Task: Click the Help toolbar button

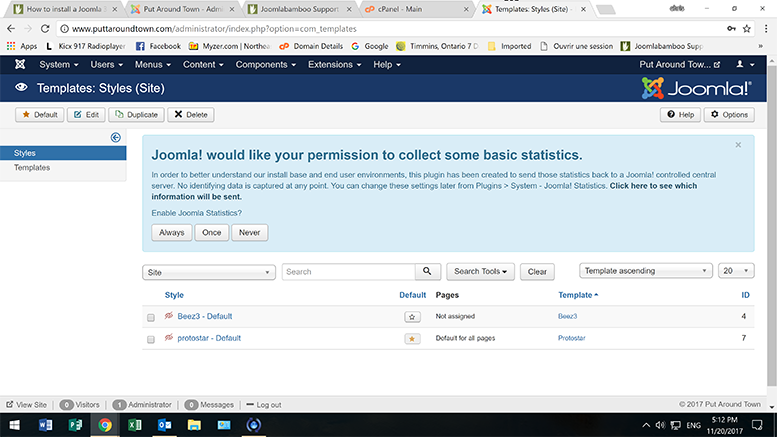Action: [x=680, y=114]
